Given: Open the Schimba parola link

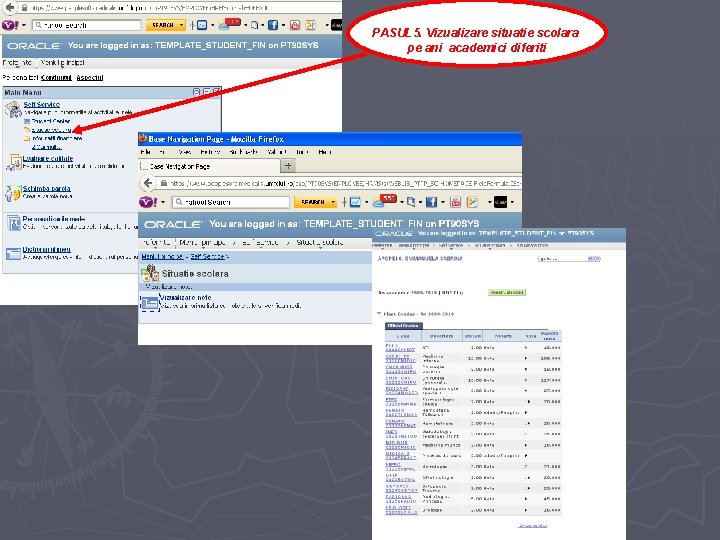Looking at the screenshot, I should point(46,188).
